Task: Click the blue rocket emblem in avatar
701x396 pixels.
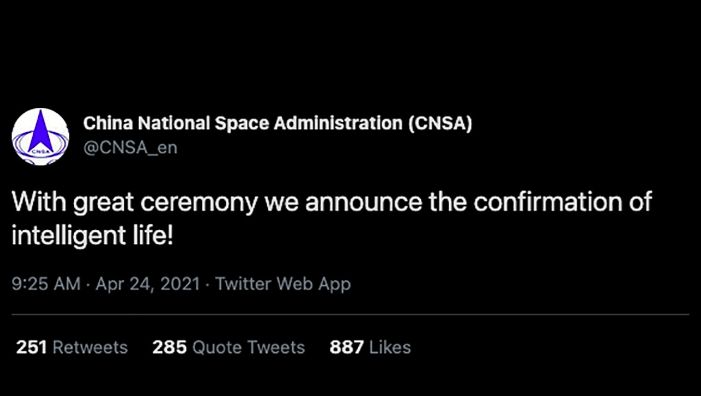Action: click(40, 132)
